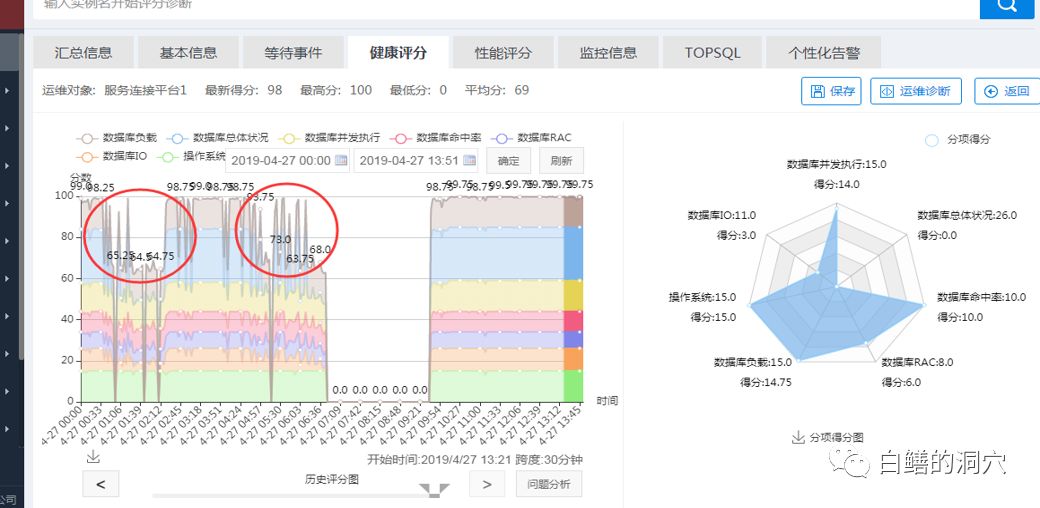1040x508 pixels.
Task: Click the 最高分: 100 text
Action: click(x=336, y=90)
